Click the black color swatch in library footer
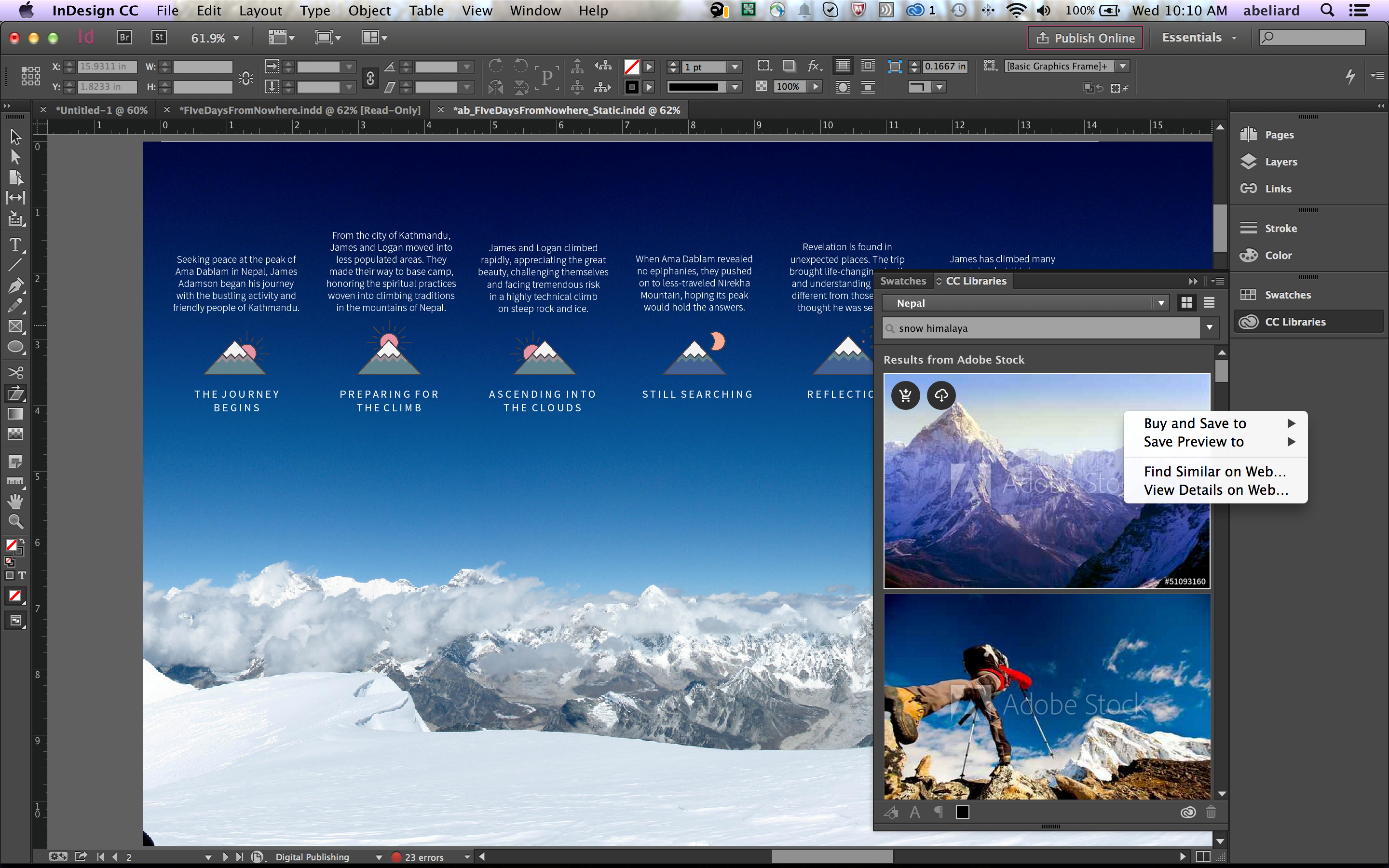The image size is (1389, 868). [x=963, y=812]
